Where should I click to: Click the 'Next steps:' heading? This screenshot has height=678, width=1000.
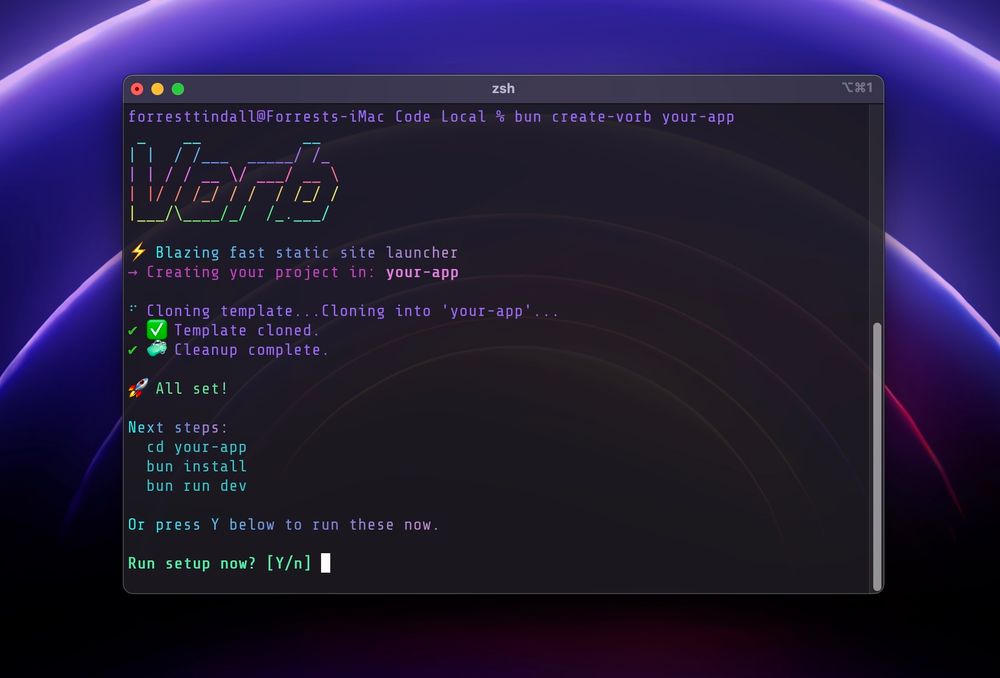tap(178, 427)
